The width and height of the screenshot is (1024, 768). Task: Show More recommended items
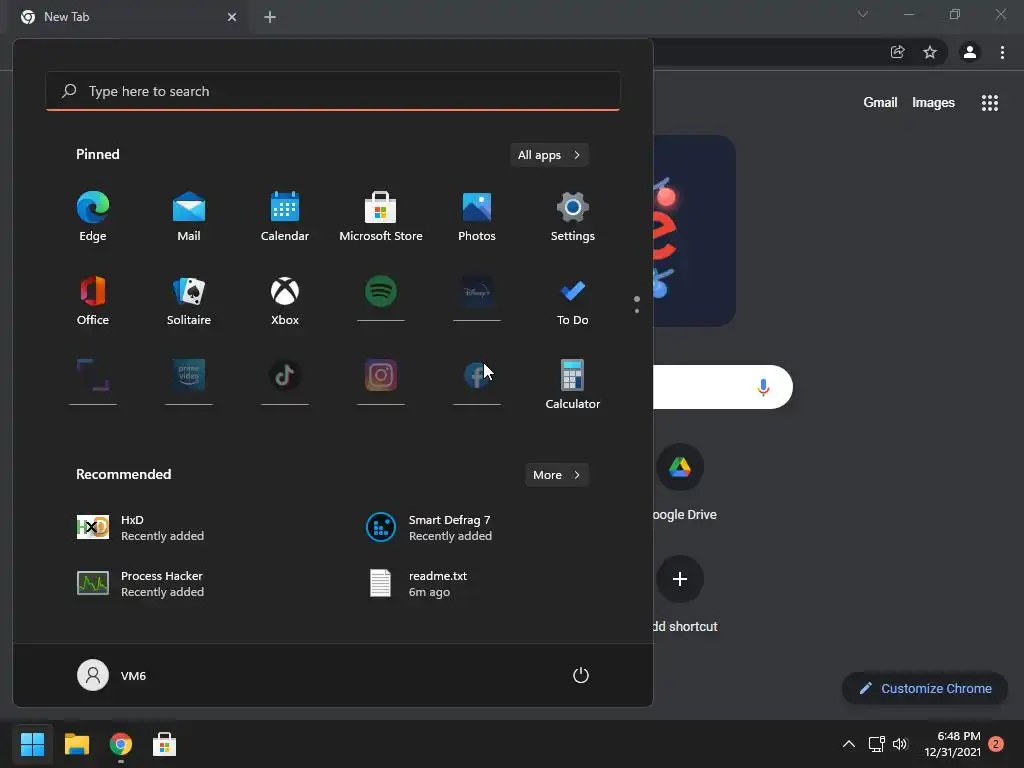tap(556, 475)
